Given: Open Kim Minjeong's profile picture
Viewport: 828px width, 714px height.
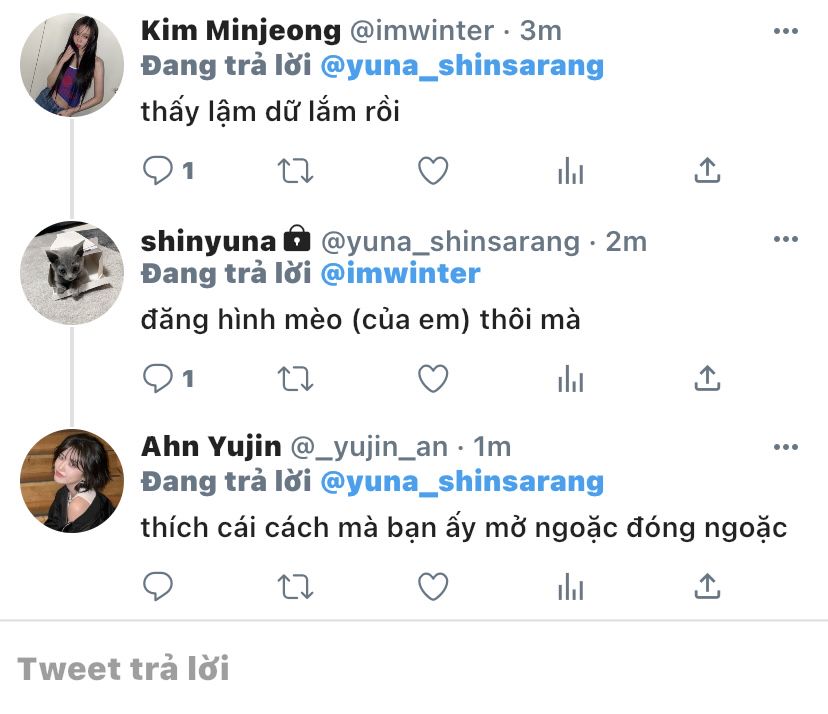Looking at the screenshot, I should point(72,65).
